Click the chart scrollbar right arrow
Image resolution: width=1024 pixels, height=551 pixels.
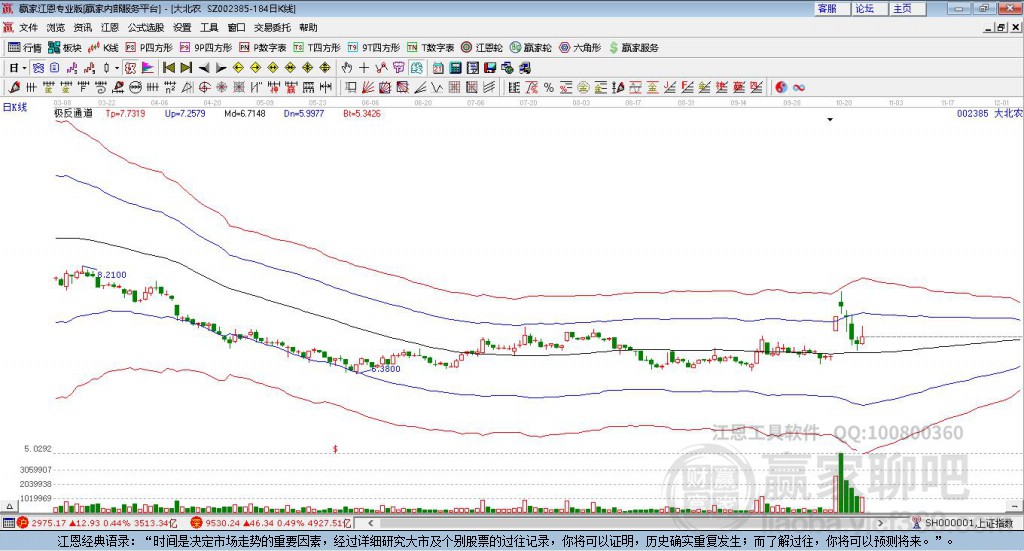tap(880, 523)
